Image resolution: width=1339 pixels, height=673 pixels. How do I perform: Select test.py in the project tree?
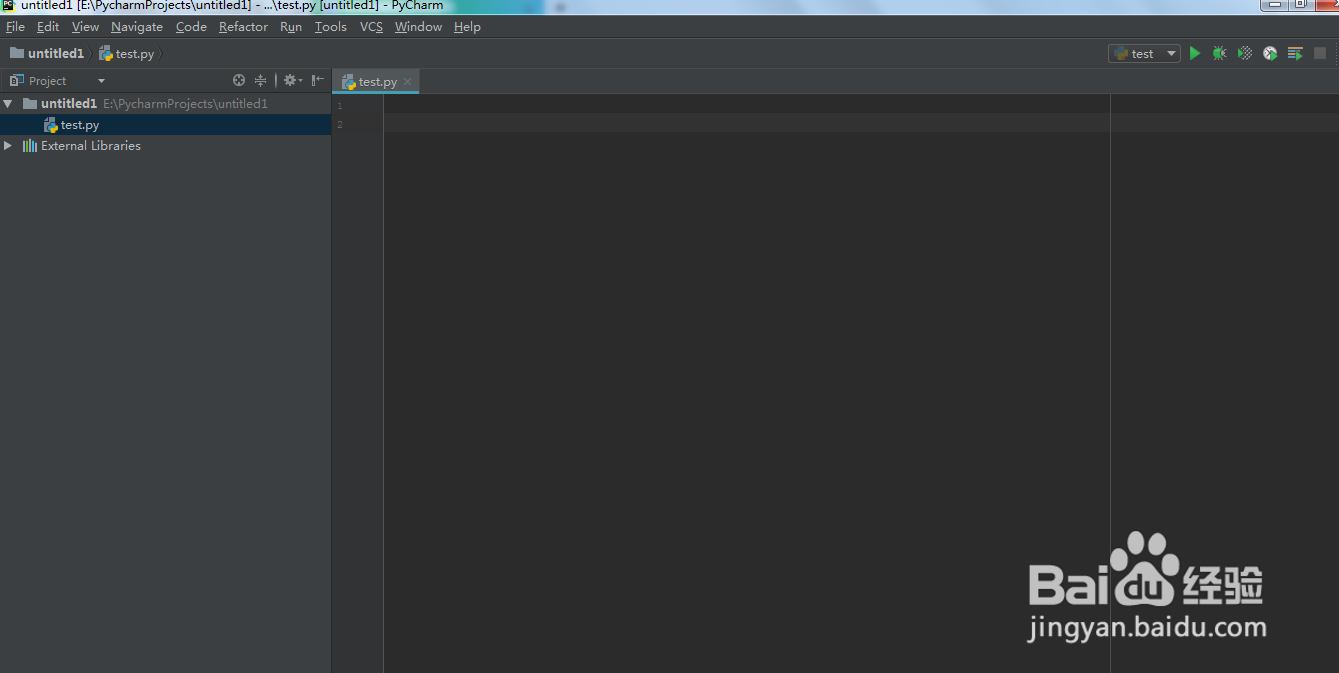point(165,125)
